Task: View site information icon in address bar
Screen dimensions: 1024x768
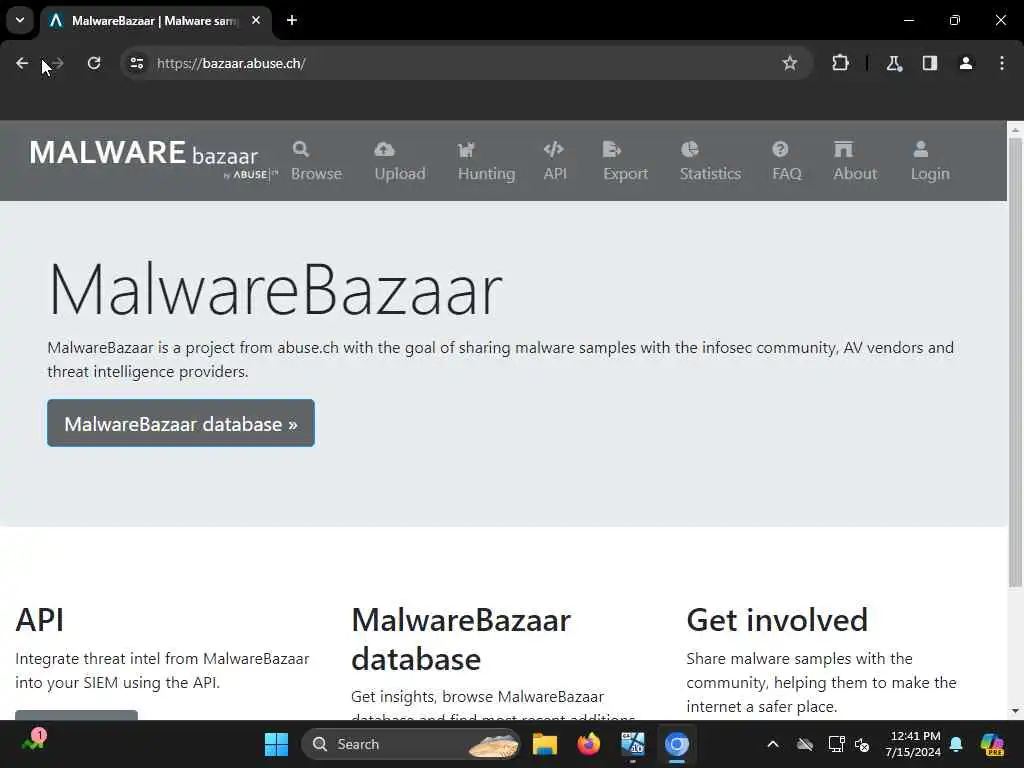Action: click(136, 63)
